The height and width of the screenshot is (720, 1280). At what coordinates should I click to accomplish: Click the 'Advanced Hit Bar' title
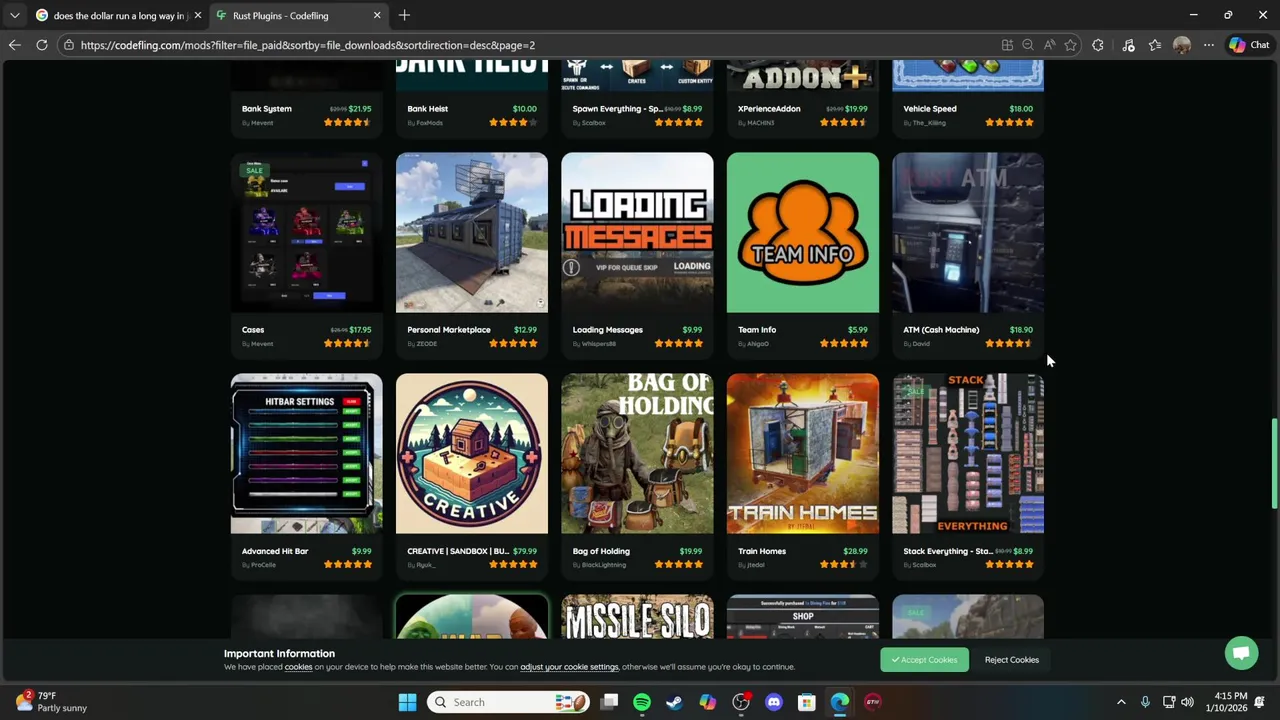coord(275,551)
